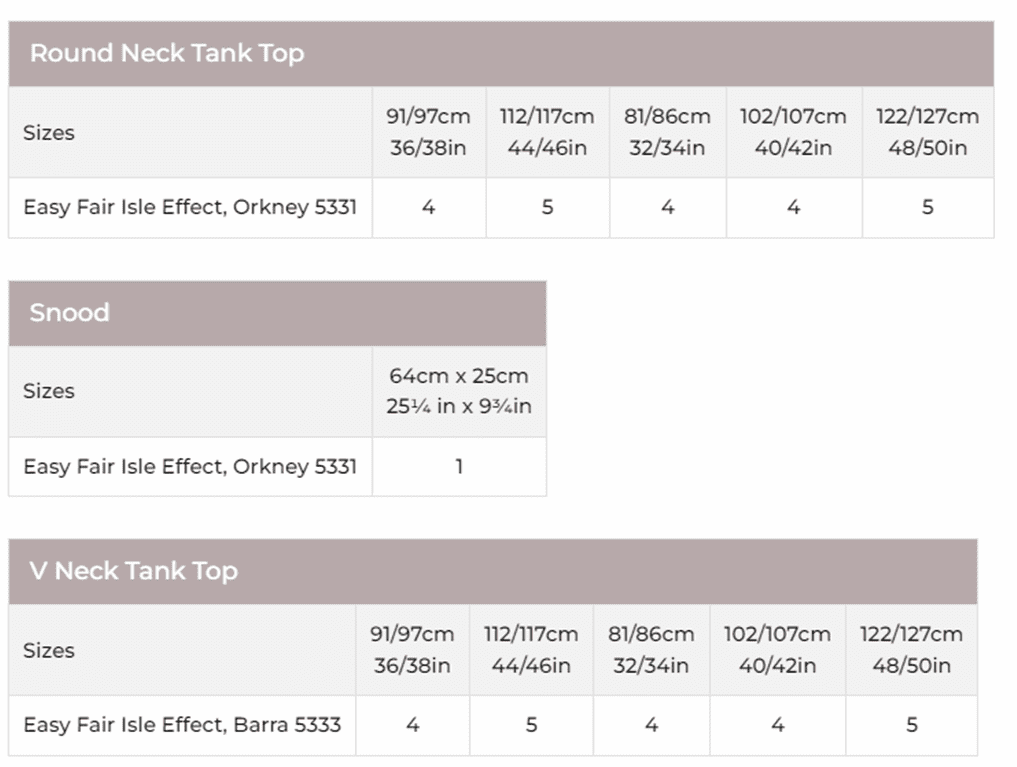Select the Snood quantity value 1
Image resolution: width=1017 pixels, height=767 pixels.
pos(459,466)
